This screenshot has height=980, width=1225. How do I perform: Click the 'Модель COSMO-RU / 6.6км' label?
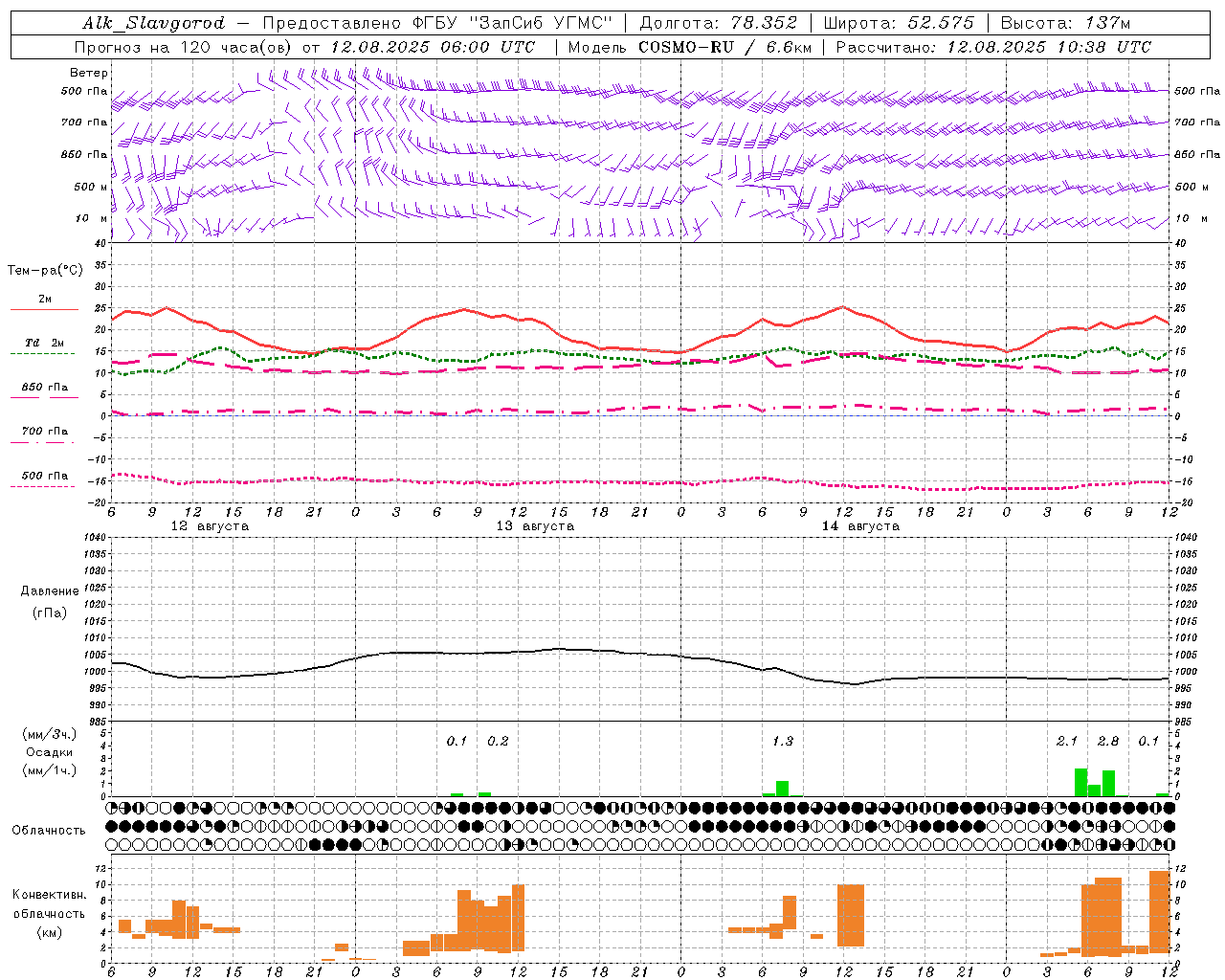point(690,47)
